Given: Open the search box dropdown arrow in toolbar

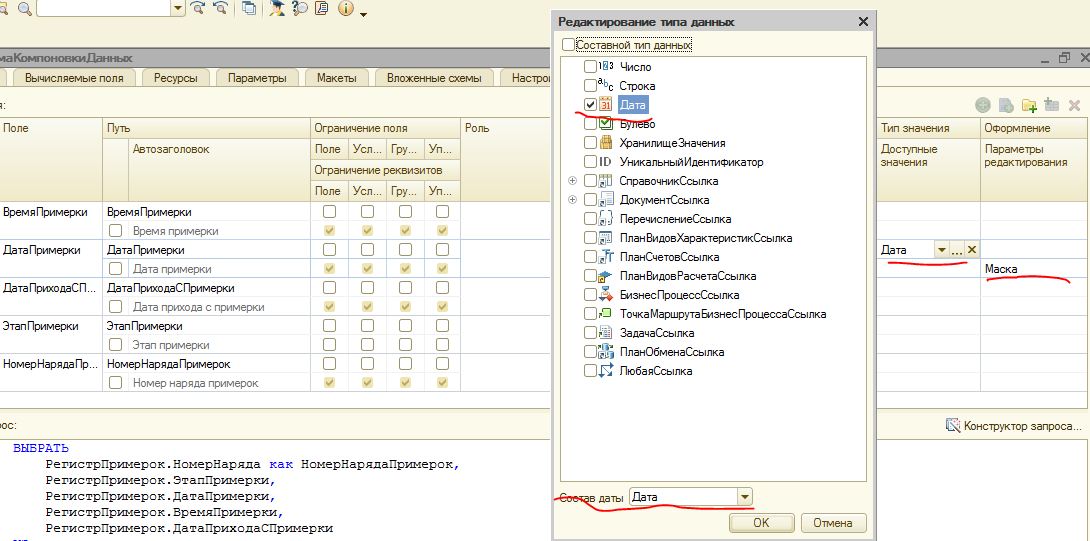Looking at the screenshot, I should pyautogui.click(x=177, y=8).
